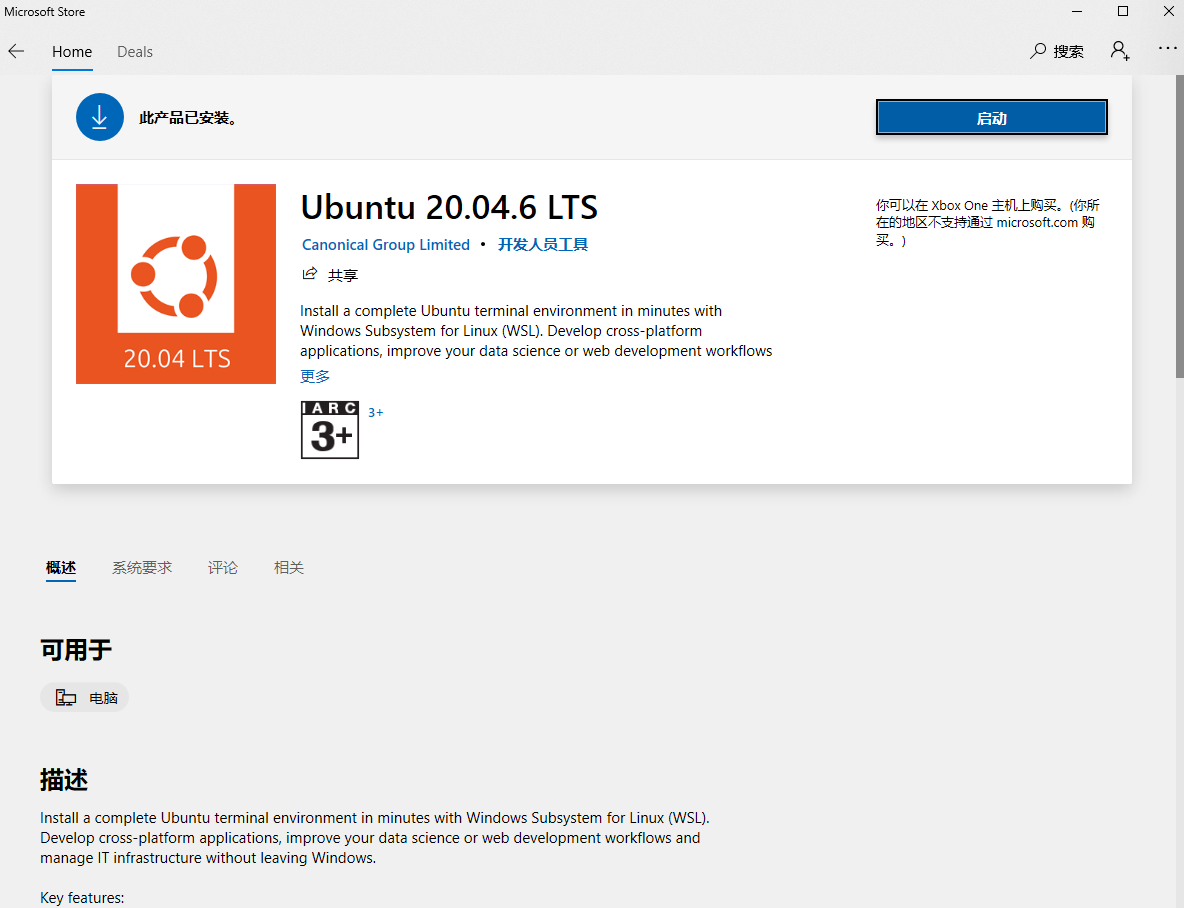
Task: Click the 描述 heading
Action: click(63, 780)
